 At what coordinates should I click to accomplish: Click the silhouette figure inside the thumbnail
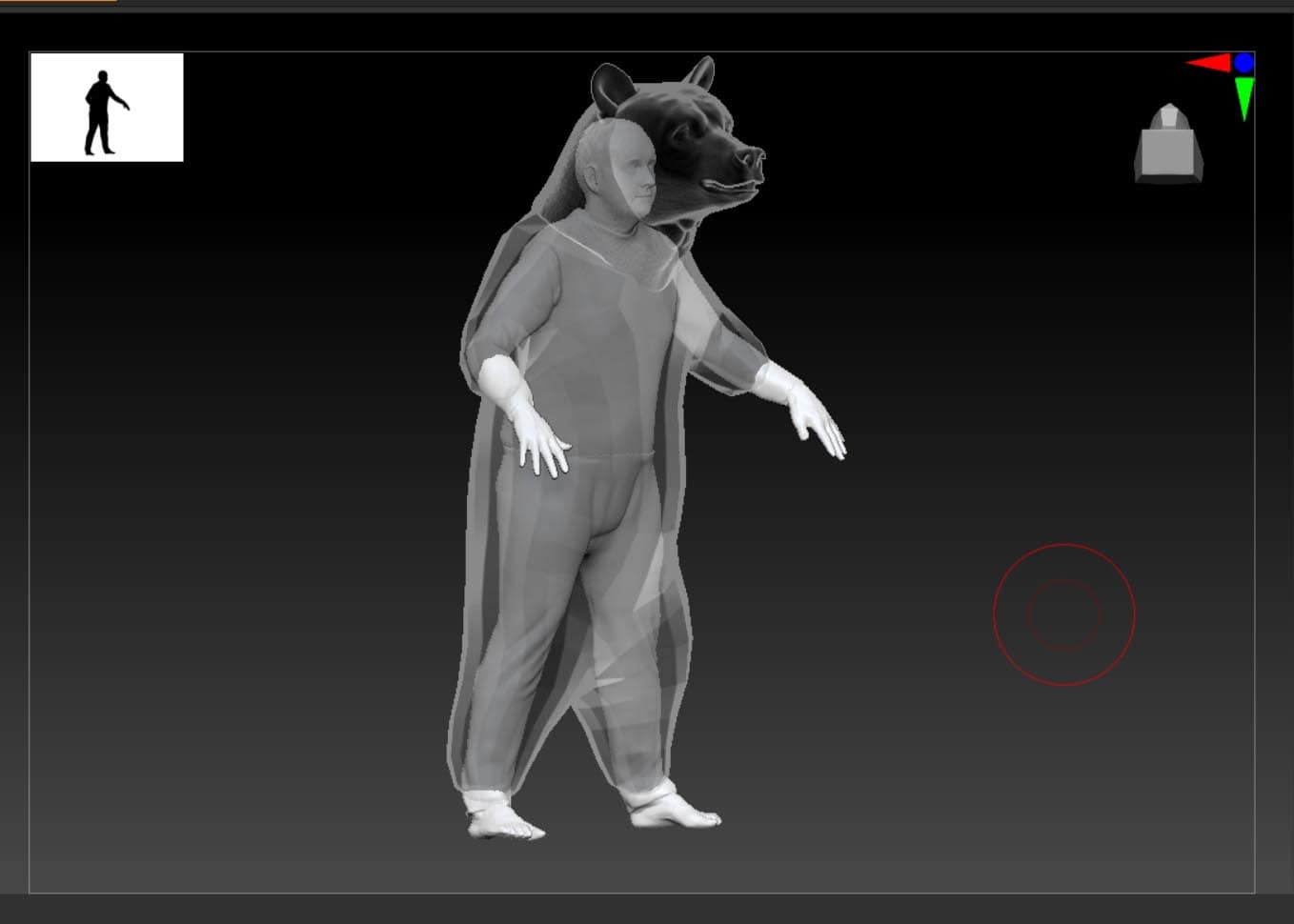pos(103,112)
